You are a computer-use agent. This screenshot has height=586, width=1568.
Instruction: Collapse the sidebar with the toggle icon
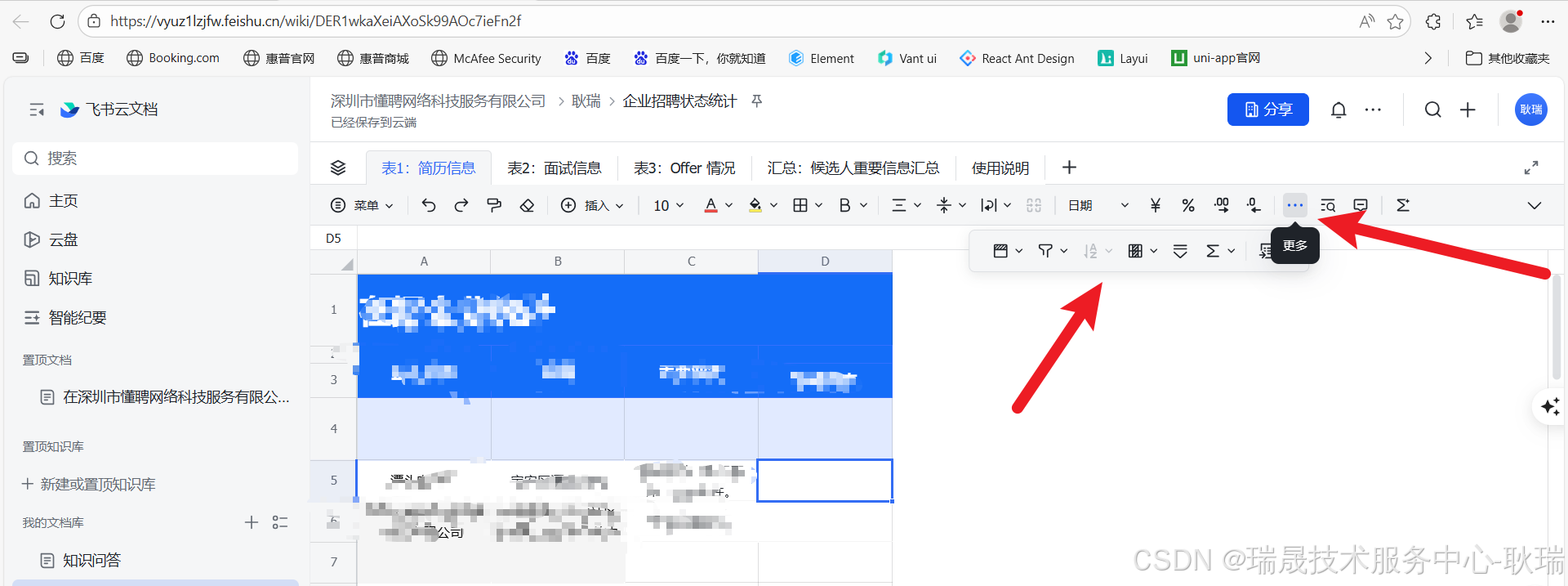pos(37,110)
